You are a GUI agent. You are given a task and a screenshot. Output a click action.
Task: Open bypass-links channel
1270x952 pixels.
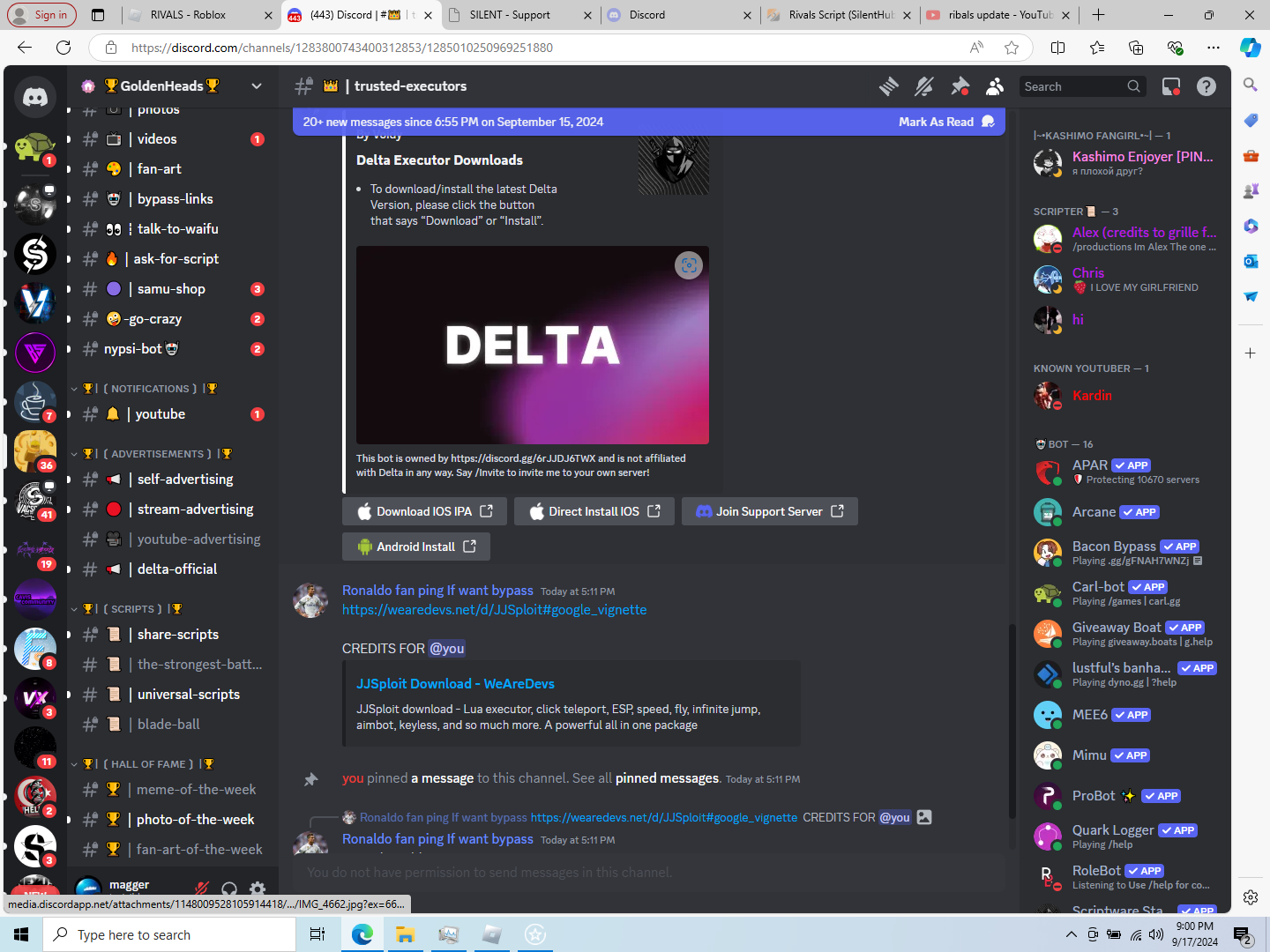172,199
